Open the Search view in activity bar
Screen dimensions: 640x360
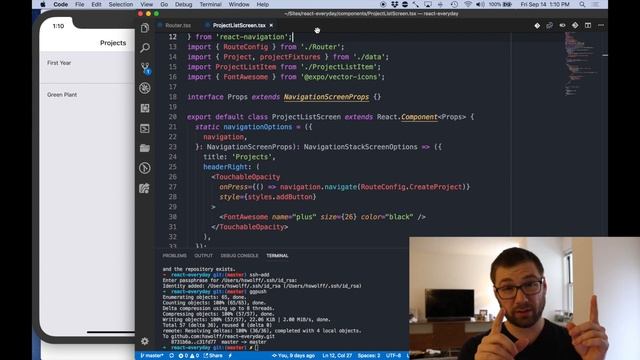coord(145,48)
